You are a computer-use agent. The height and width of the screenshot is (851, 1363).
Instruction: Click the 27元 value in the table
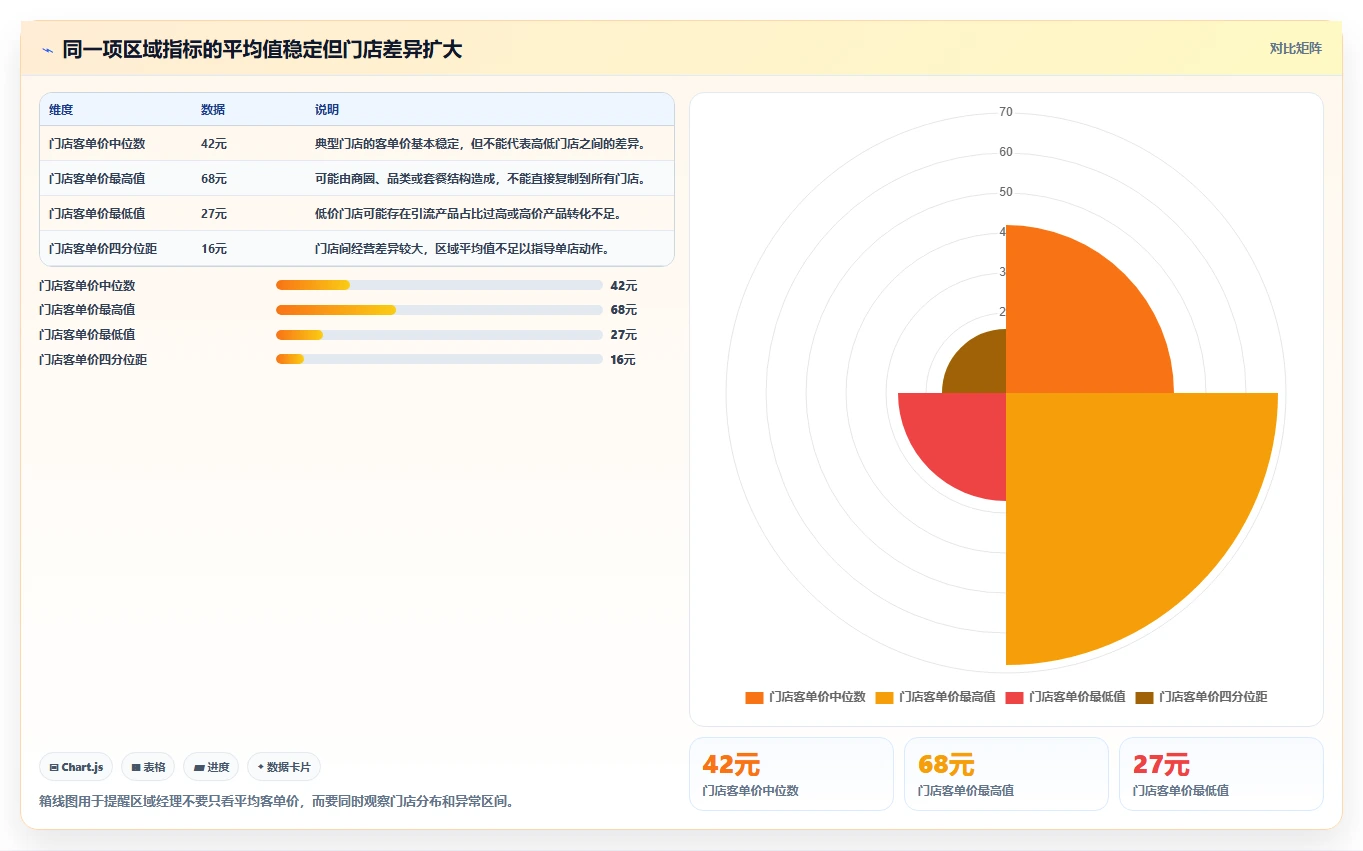[214, 214]
